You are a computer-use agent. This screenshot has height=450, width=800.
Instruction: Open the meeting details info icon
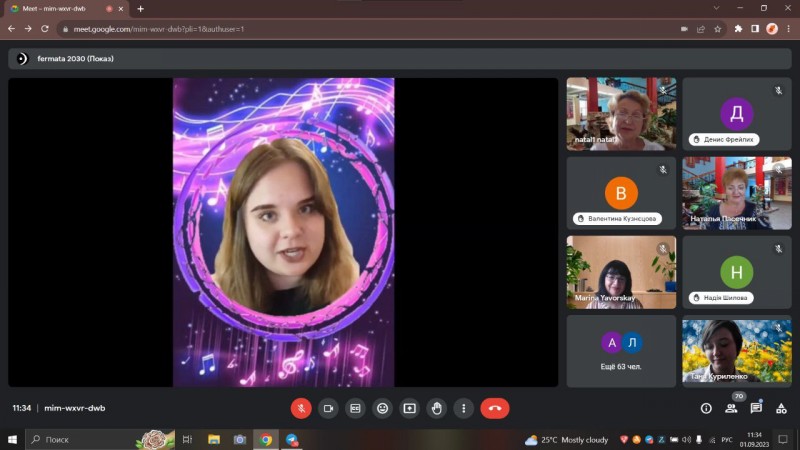[x=706, y=408]
